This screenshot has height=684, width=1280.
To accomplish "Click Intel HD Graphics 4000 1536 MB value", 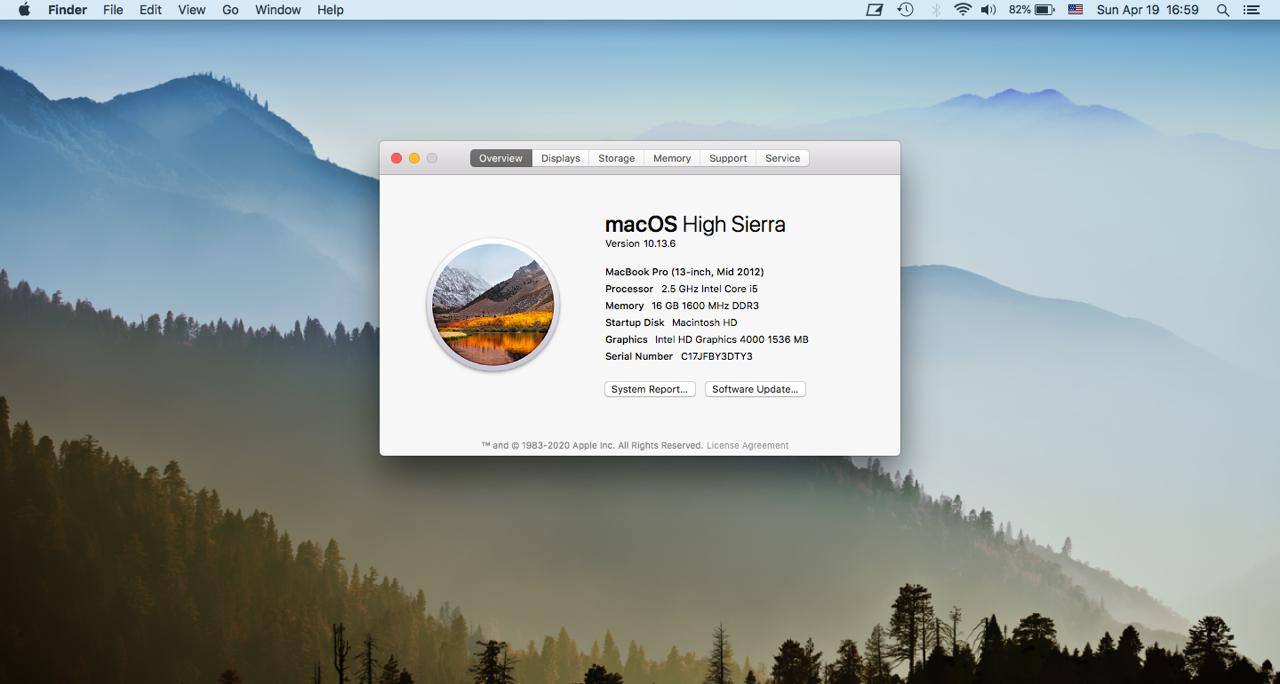I will [x=732, y=340].
